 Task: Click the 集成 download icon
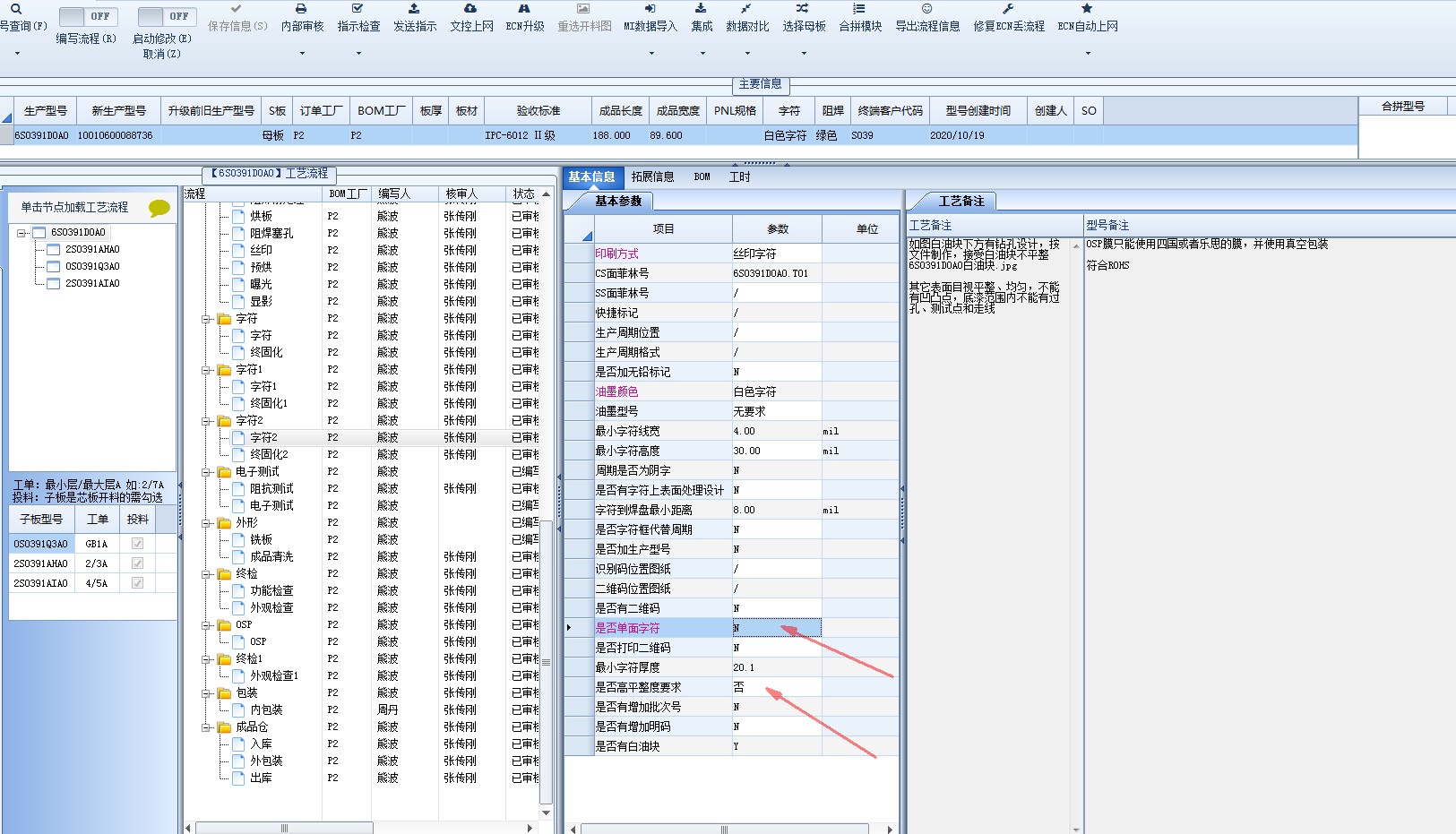click(702, 9)
